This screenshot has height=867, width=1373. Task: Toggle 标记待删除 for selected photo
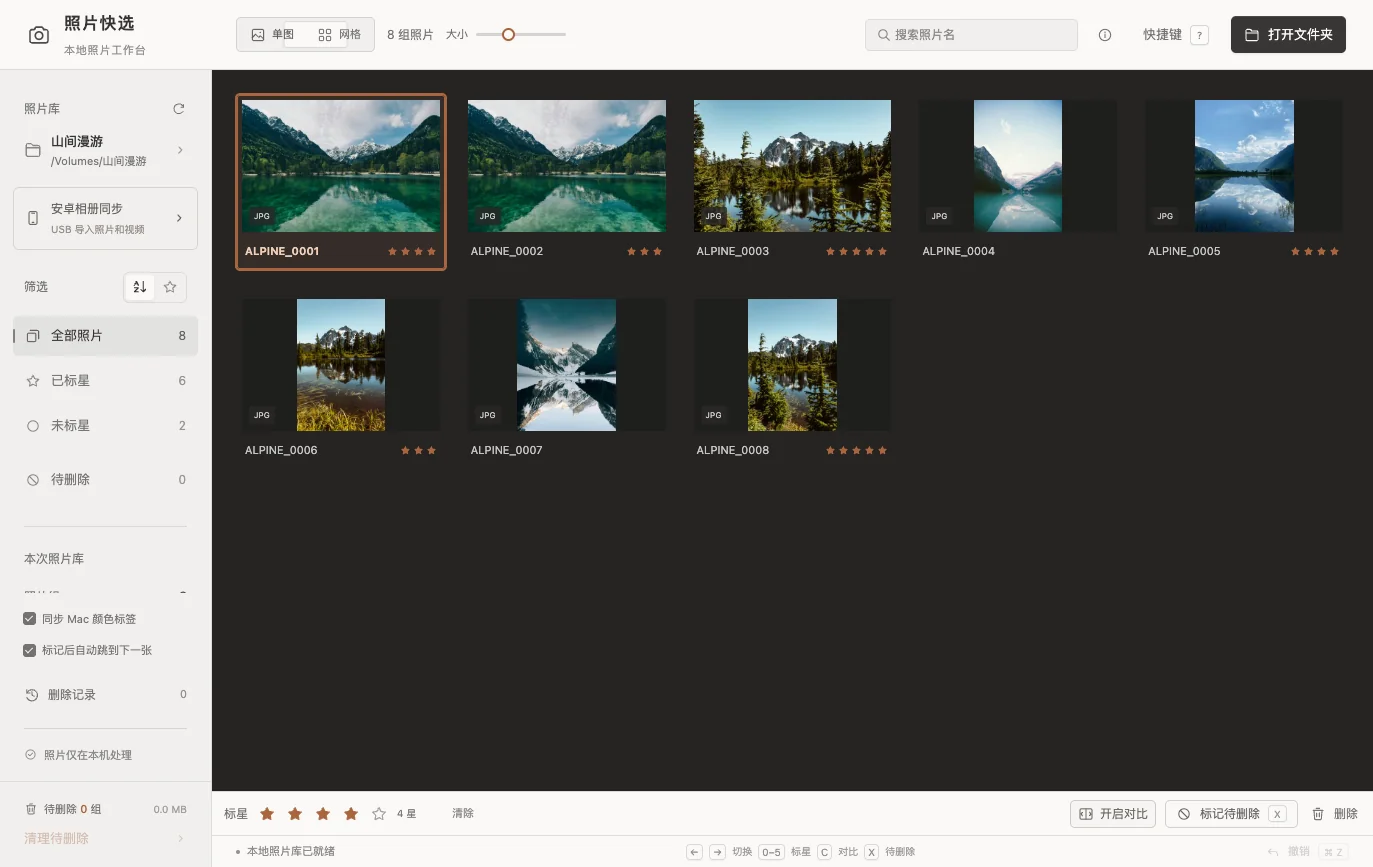(1231, 814)
